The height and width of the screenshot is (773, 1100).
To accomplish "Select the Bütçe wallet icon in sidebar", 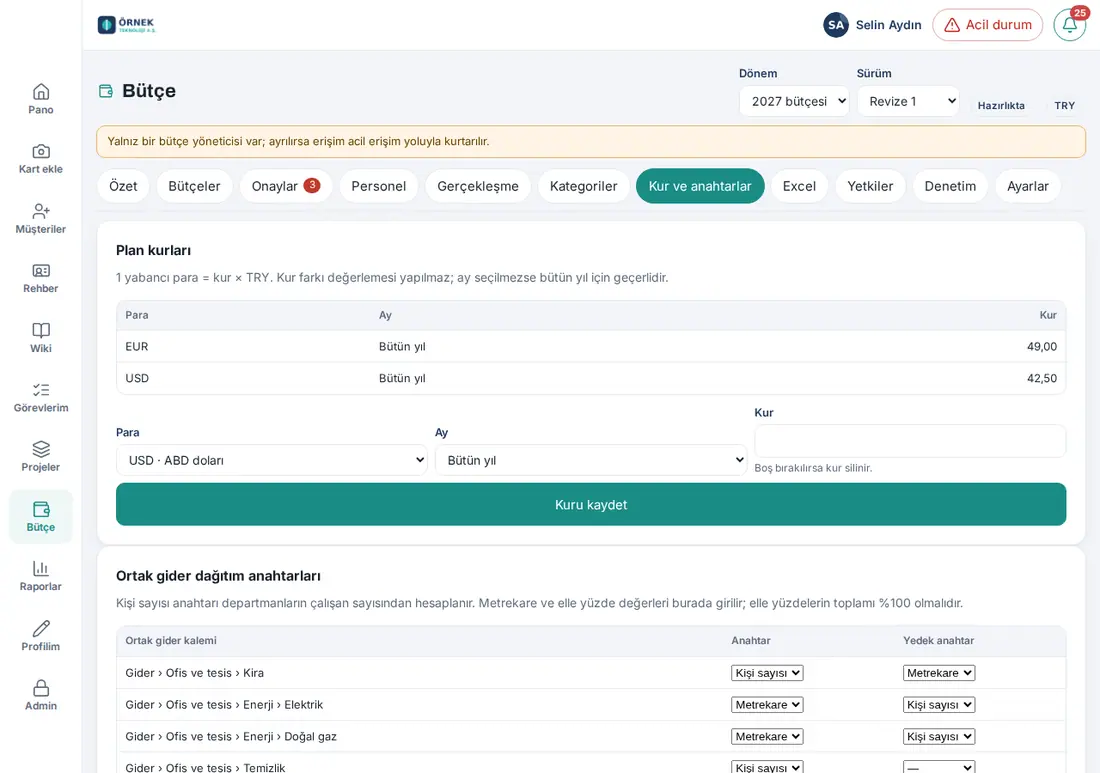I will 41,509.
